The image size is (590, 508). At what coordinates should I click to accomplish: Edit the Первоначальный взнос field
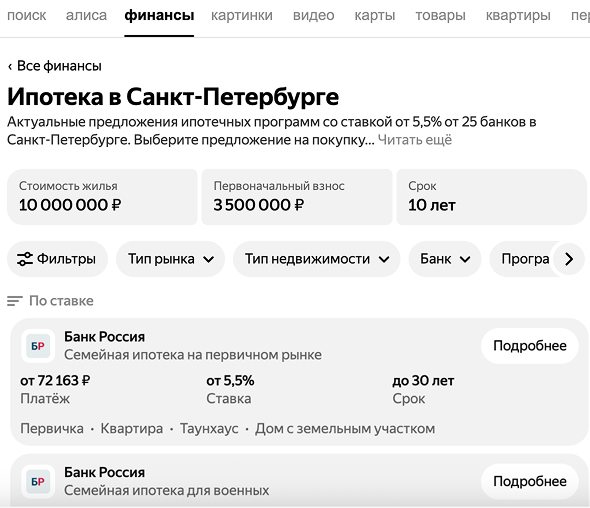click(x=297, y=197)
